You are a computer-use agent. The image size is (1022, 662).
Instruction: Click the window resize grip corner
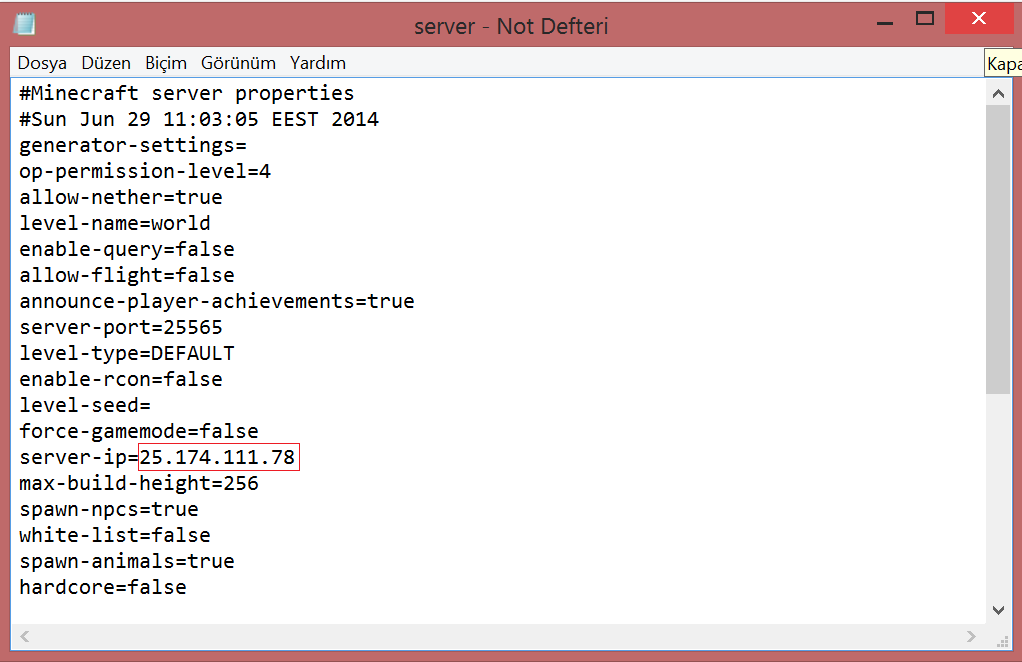tap(1002, 642)
